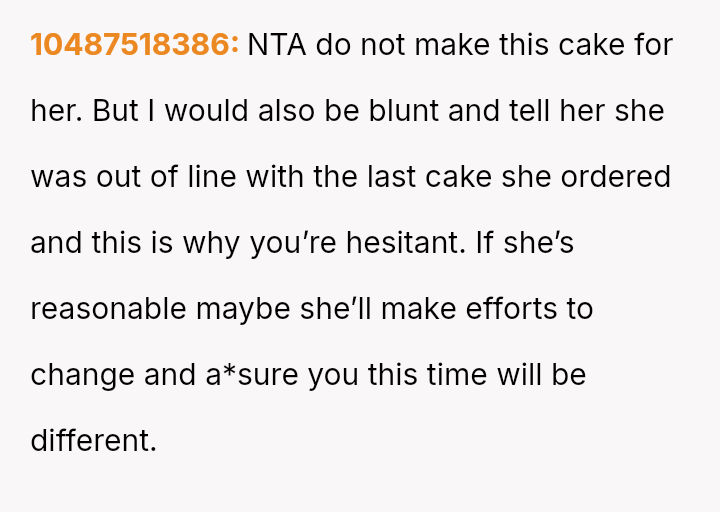Click the word "time" in the comment
This screenshot has height=512, width=720.
tap(470, 375)
